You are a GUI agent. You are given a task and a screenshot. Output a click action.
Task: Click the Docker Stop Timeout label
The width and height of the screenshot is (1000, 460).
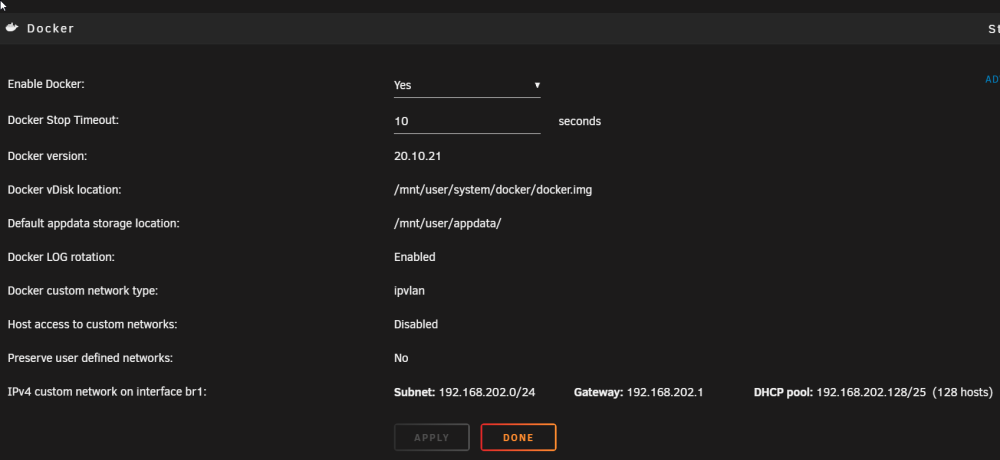click(63, 121)
